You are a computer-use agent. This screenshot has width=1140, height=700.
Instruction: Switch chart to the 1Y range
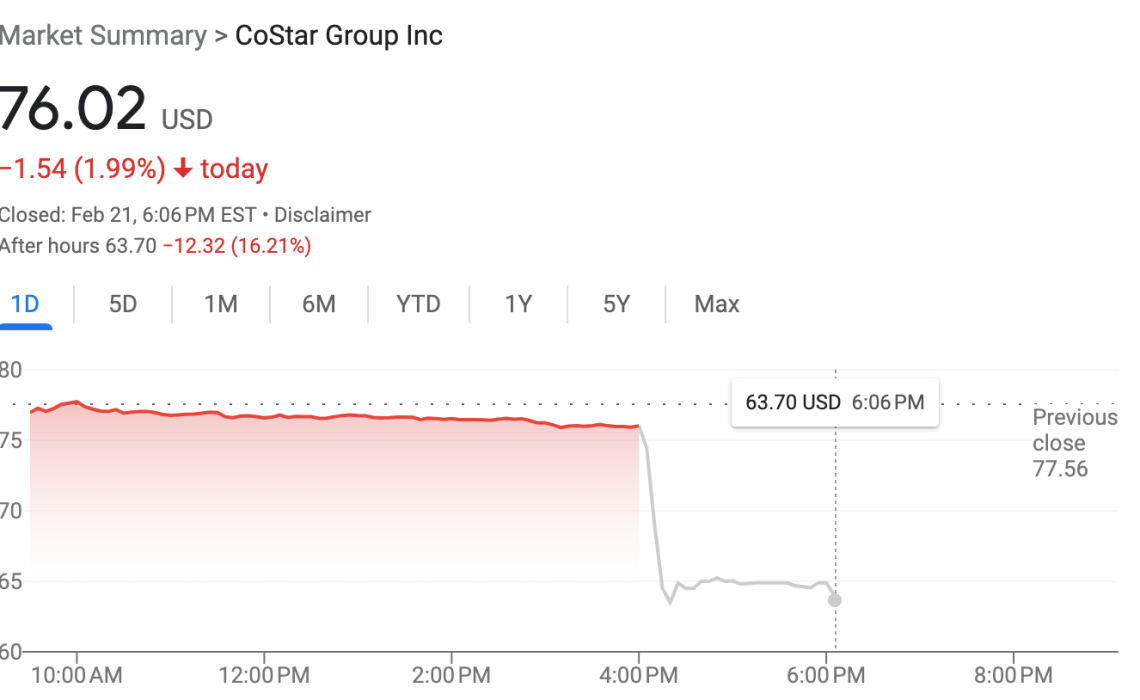pos(517,304)
